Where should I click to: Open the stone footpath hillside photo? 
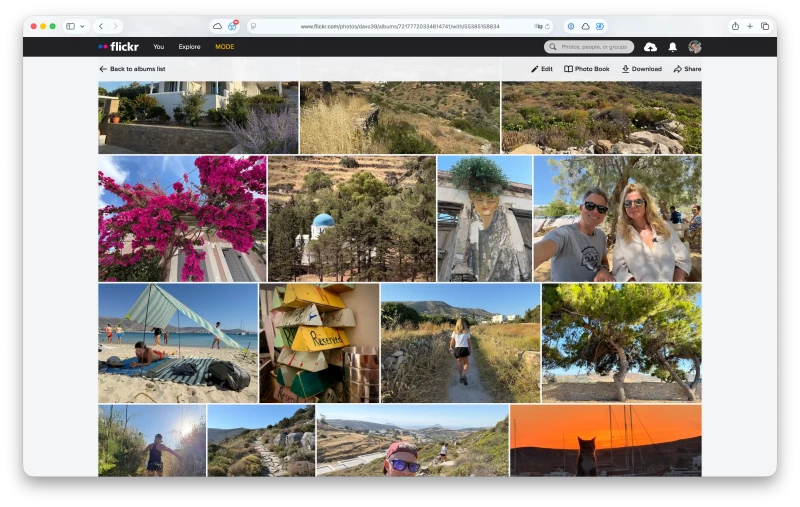click(261, 441)
